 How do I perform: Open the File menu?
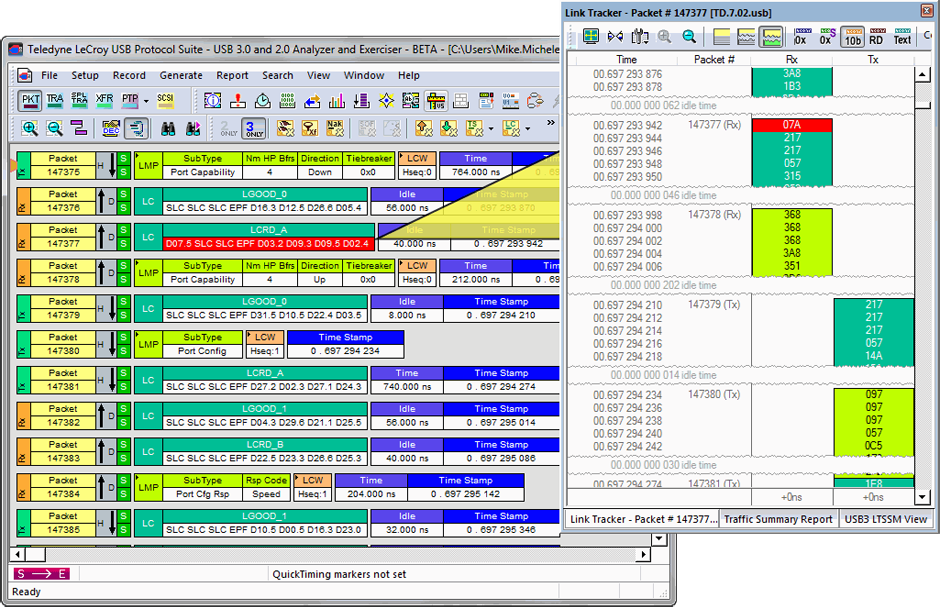pos(49,76)
